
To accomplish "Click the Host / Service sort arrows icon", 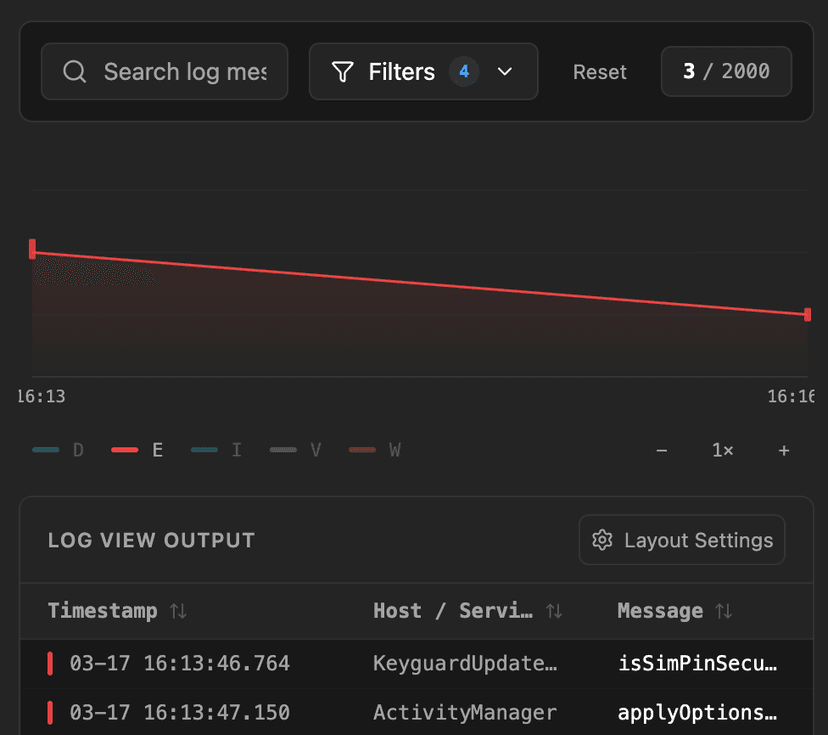I will tap(554, 611).
